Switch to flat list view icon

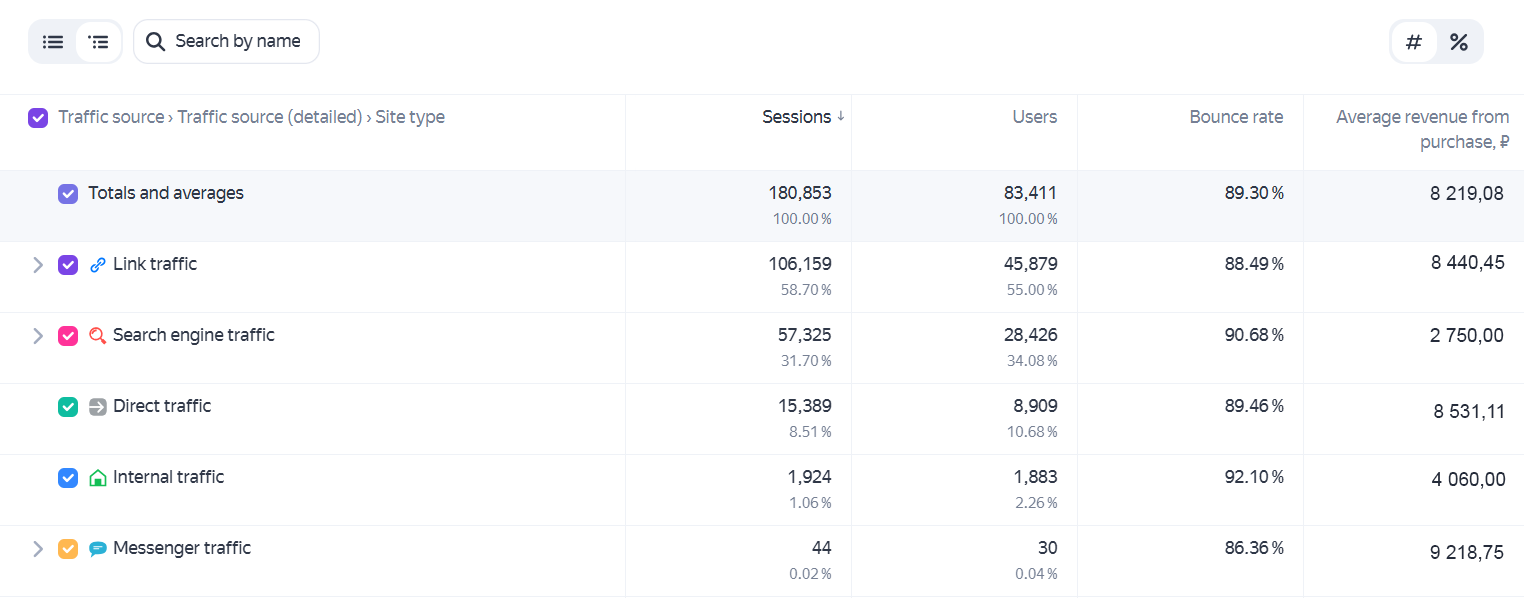point(53,42)
